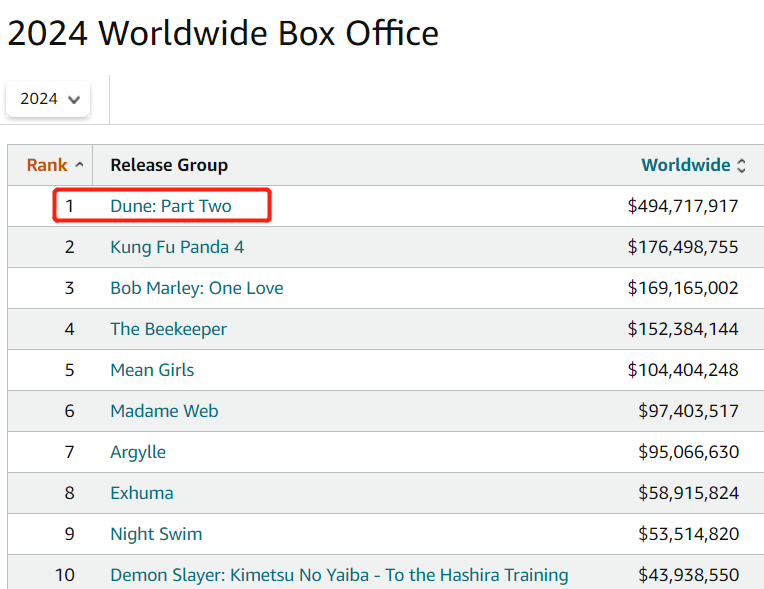Open the Bob Marley: One Love link
Image resolution: width=764 pixels, height=589 pixels.
coord(197,288)
